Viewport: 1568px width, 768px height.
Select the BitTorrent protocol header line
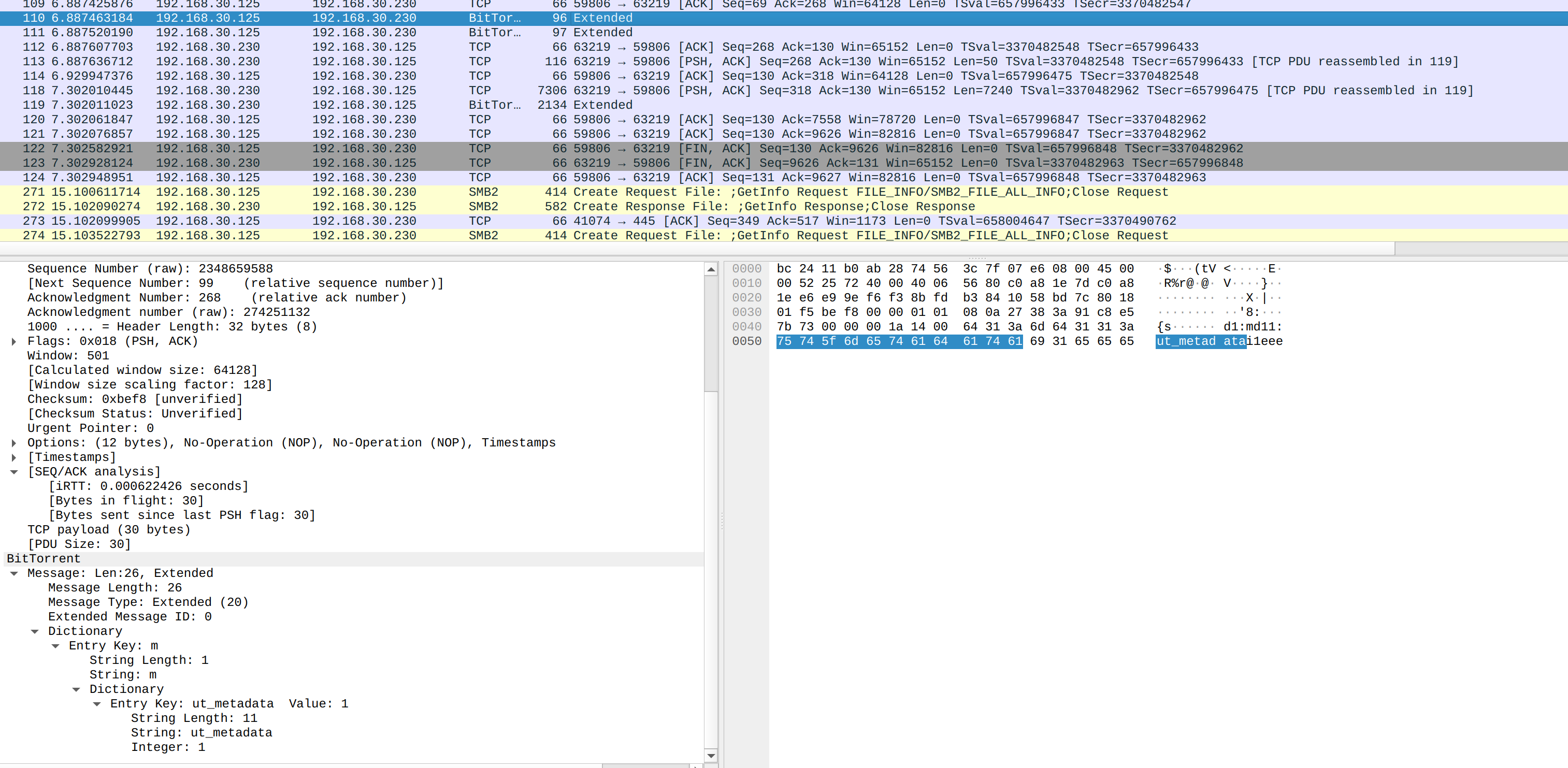tap(43, 559)
